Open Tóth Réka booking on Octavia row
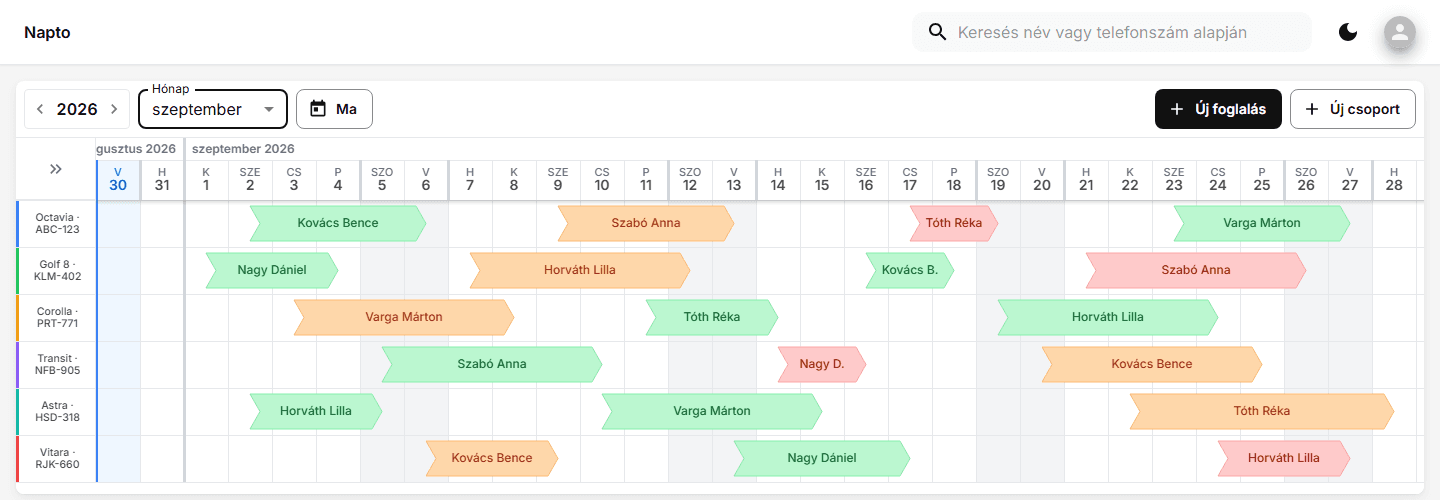This screenshot has width=1440, height=500. click(954, 223)
